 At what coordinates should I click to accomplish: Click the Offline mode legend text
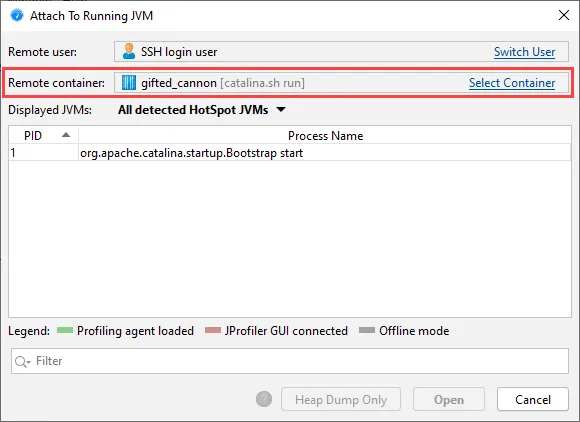pyautogui.click(x=414, y=331)
